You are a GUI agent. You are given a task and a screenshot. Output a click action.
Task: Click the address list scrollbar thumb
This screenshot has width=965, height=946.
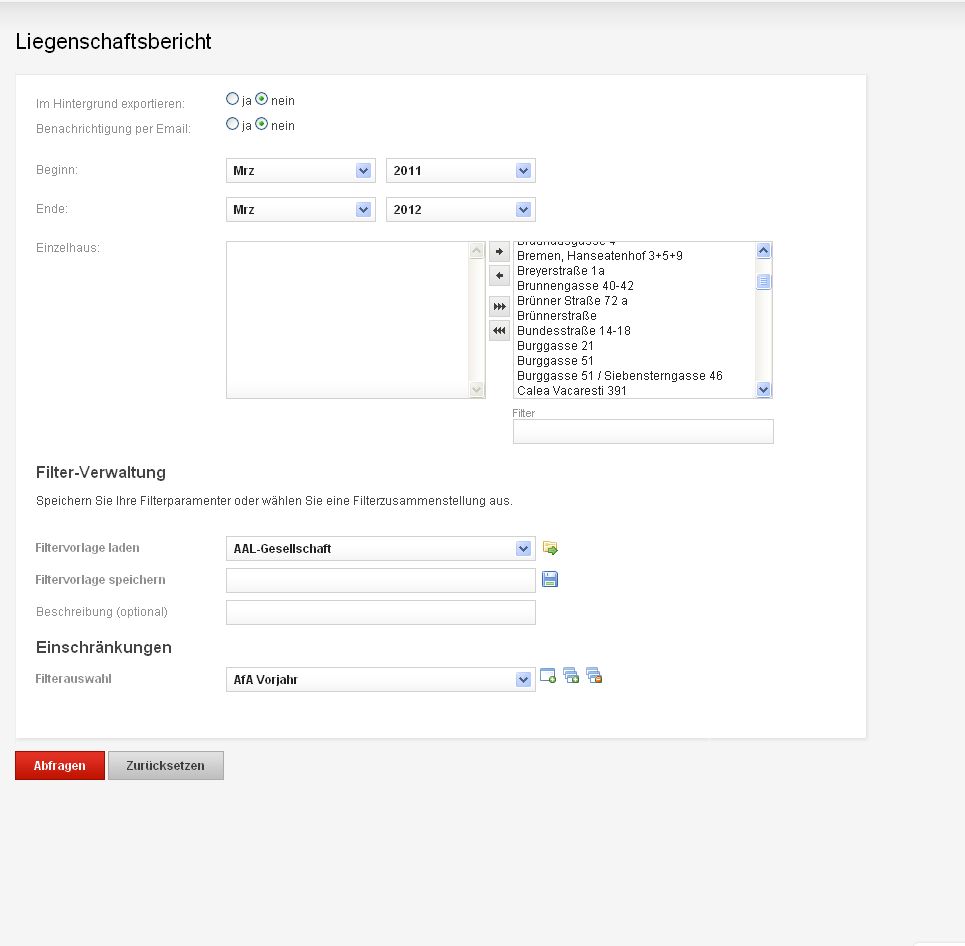pos(764,281)
